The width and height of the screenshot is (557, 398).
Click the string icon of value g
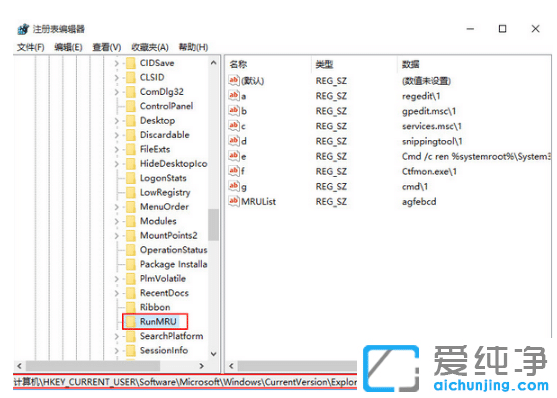click(x=233, y=186)
